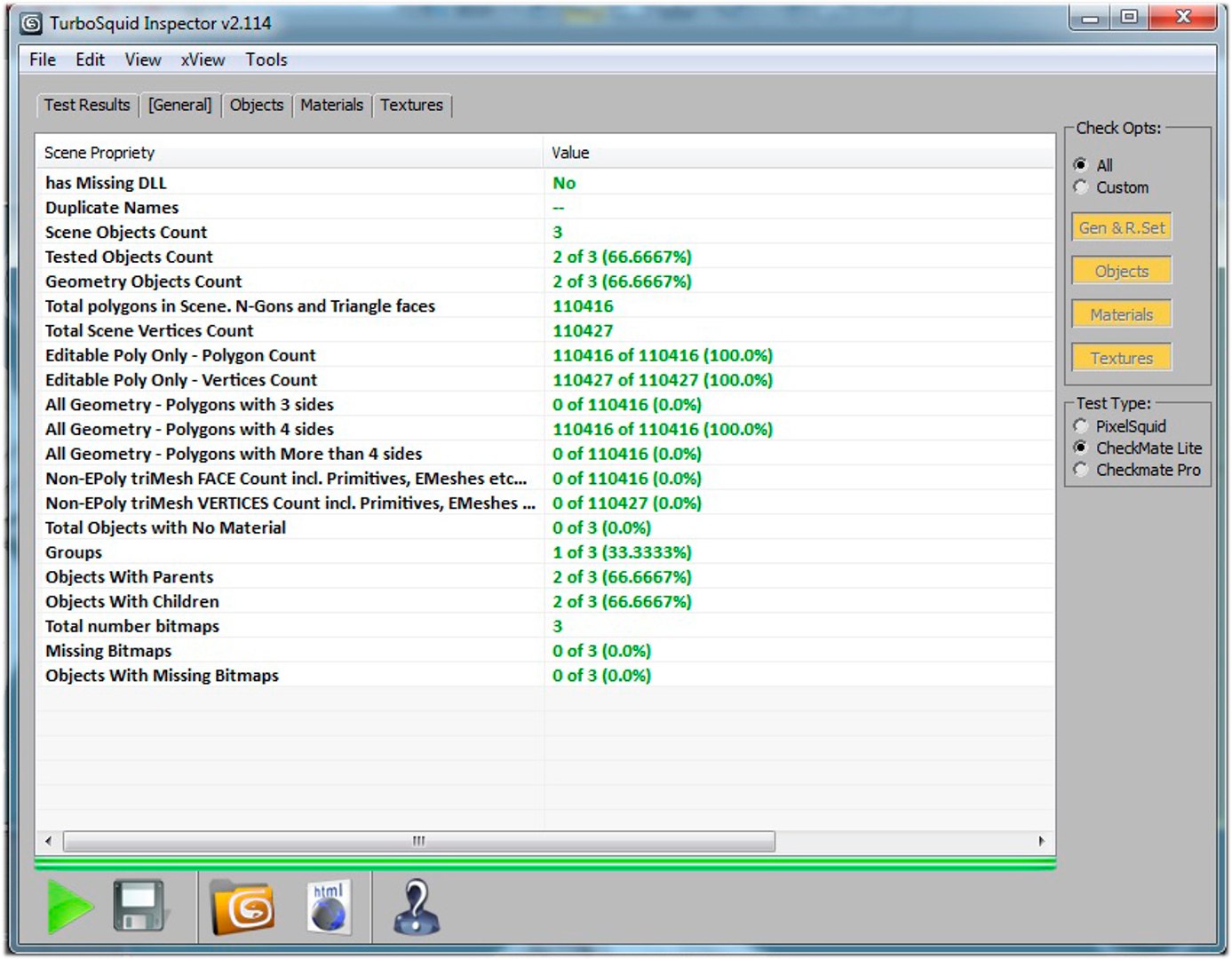Select the Objects With Parents row

pos(545,577)
